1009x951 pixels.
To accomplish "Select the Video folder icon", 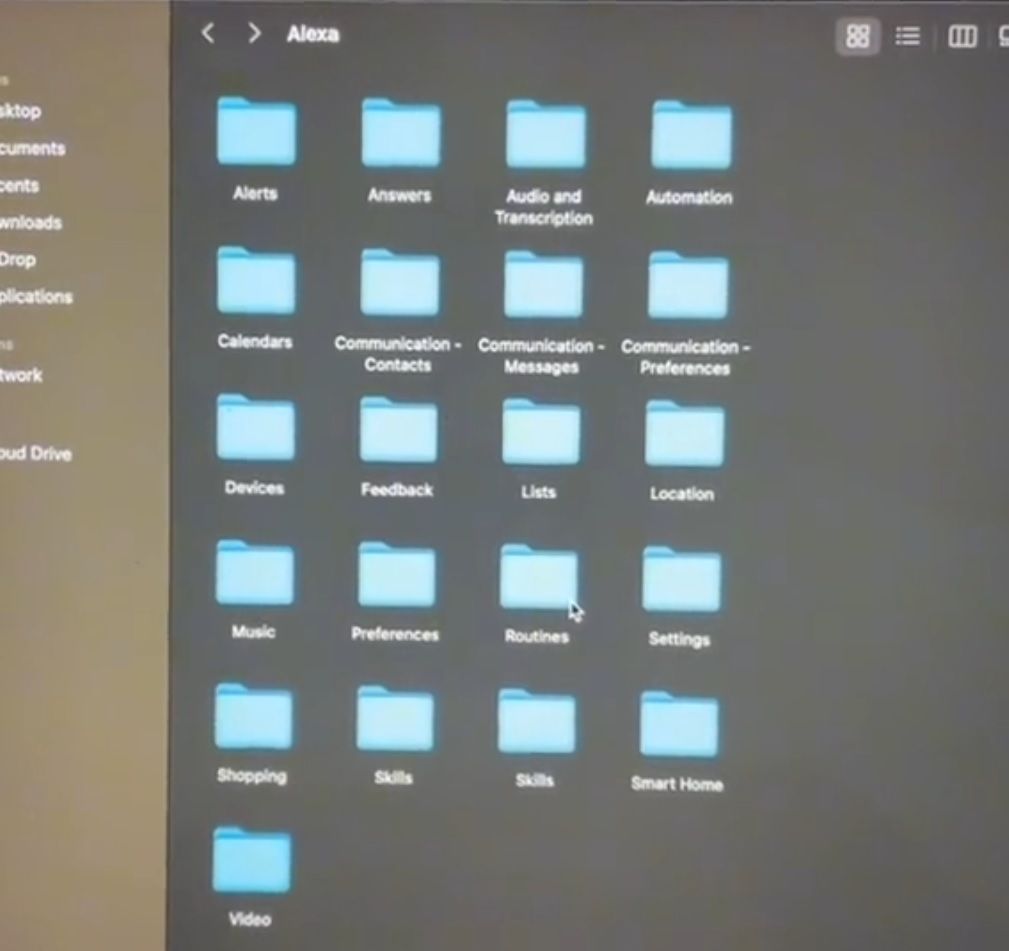I will [252, 860].
